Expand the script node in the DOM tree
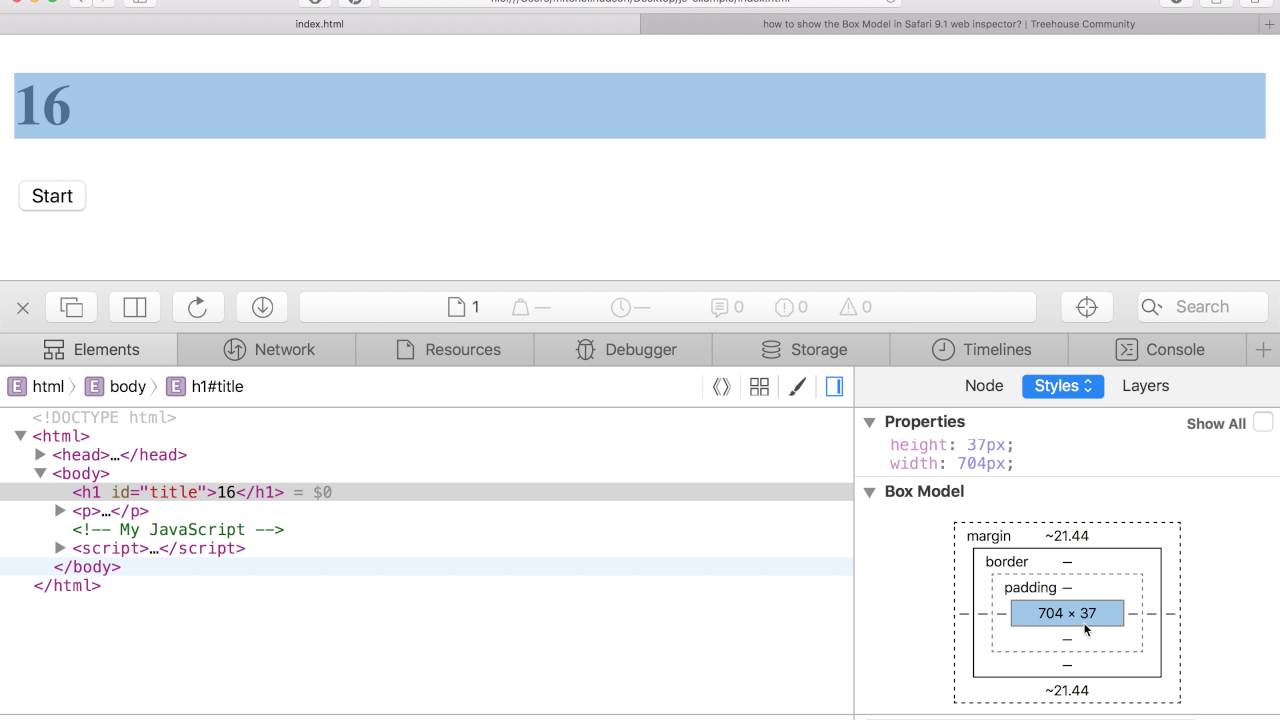This screenshot has width=1280, height=720. click(x=60, y=547)
